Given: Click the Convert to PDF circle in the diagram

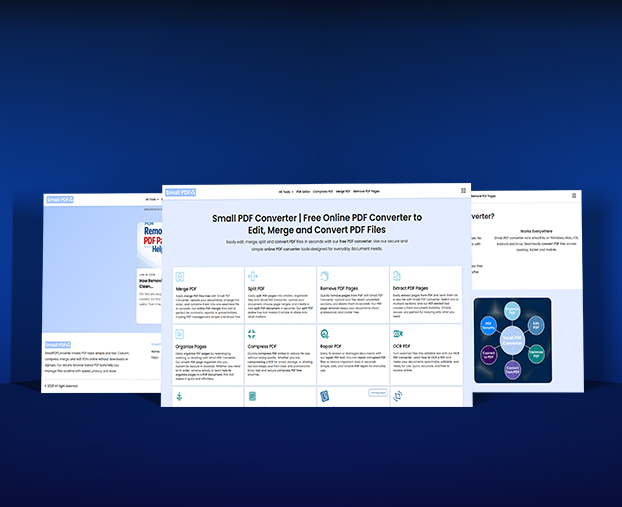Looking at the screenshot, I should coord(488,354).
